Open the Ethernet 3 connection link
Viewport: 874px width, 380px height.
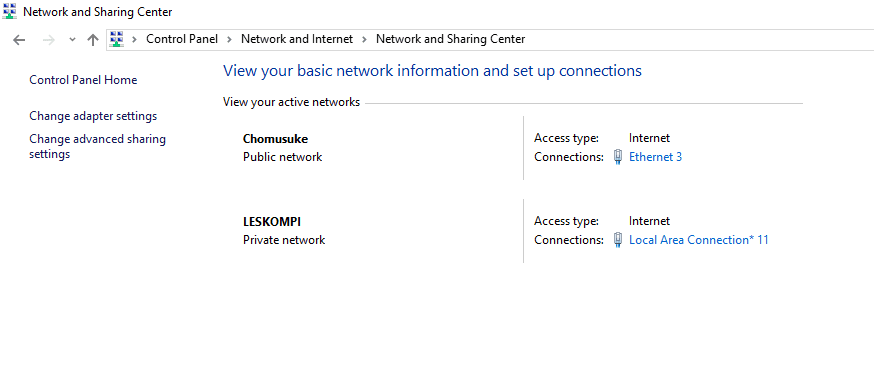pos(656,157)
